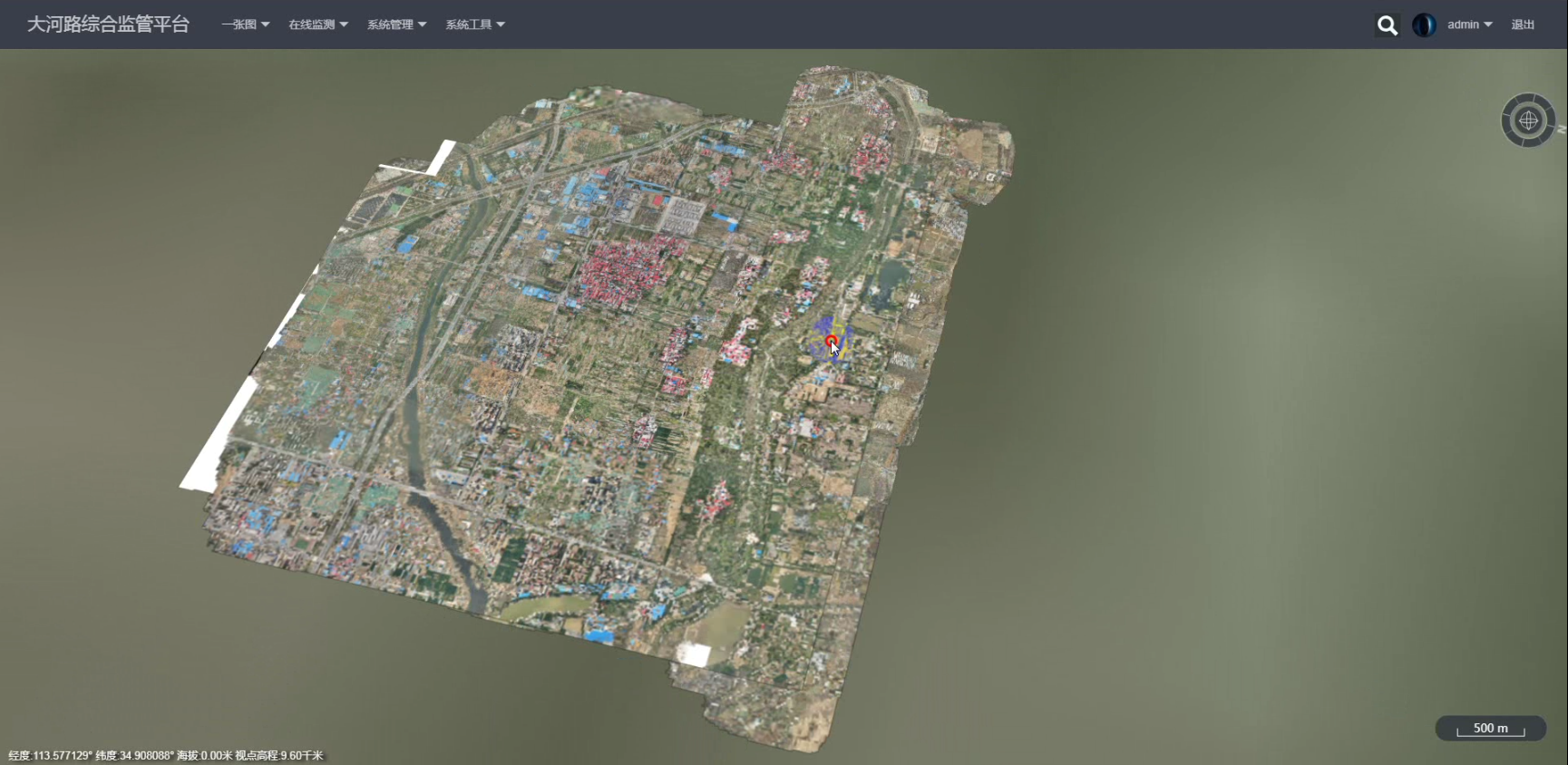1568x765 pixels.
Task: Click the grey gridded substation block north of the red village
Action: 686,216
